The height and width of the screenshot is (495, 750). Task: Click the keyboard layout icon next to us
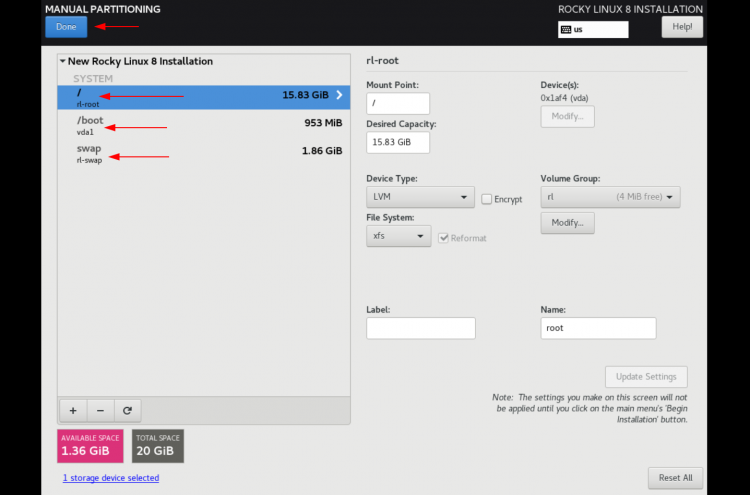click(x=566, y=30)
